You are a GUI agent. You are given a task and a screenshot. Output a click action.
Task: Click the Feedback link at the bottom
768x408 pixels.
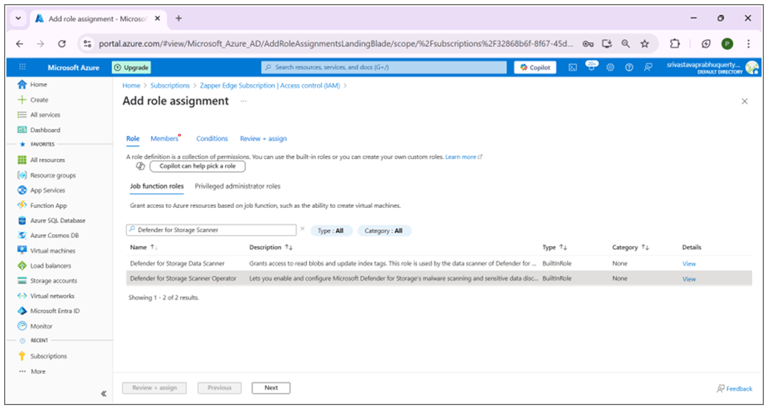coord(734,388)
